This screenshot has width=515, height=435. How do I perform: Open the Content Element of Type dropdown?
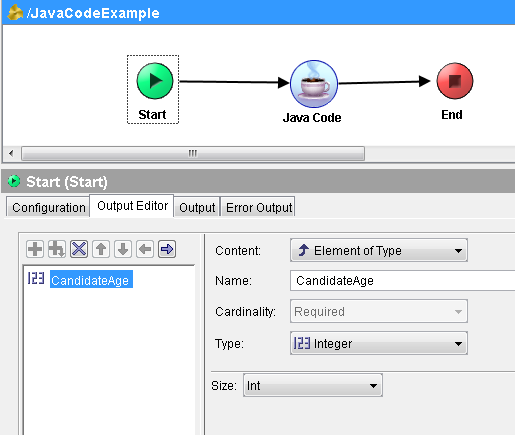point(379,250)
